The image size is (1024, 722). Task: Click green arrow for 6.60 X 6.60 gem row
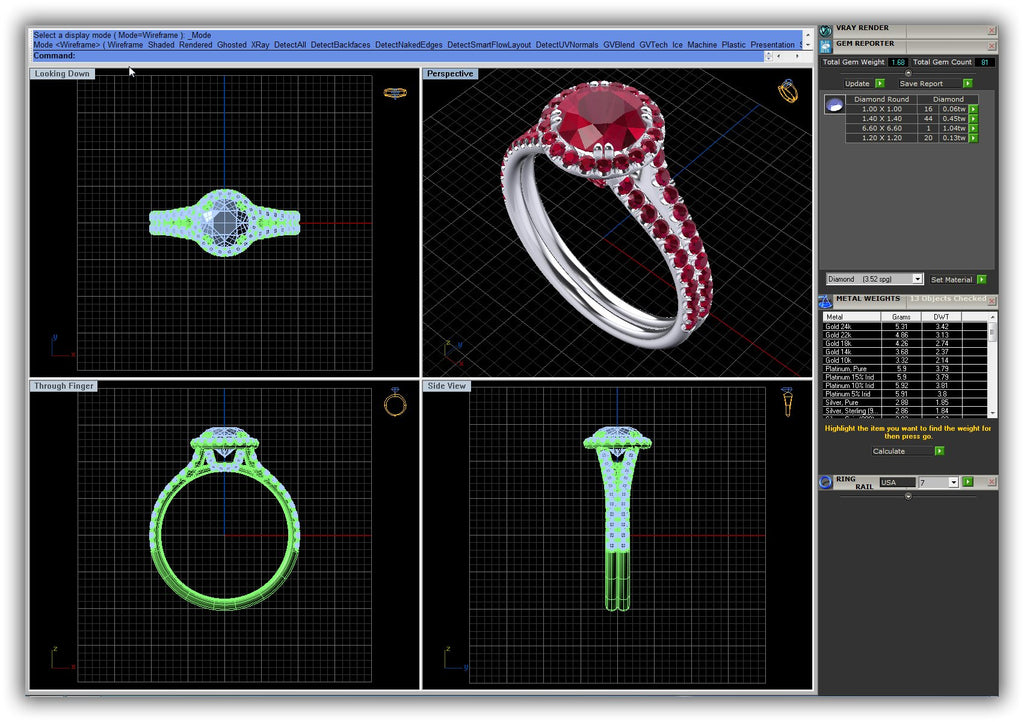(x=972, y=128)
